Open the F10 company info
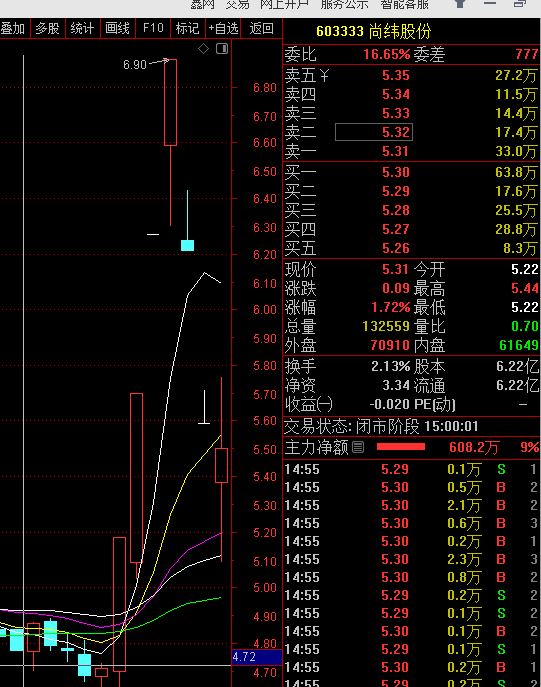This screenshot has height=687, width=541. 153,28
